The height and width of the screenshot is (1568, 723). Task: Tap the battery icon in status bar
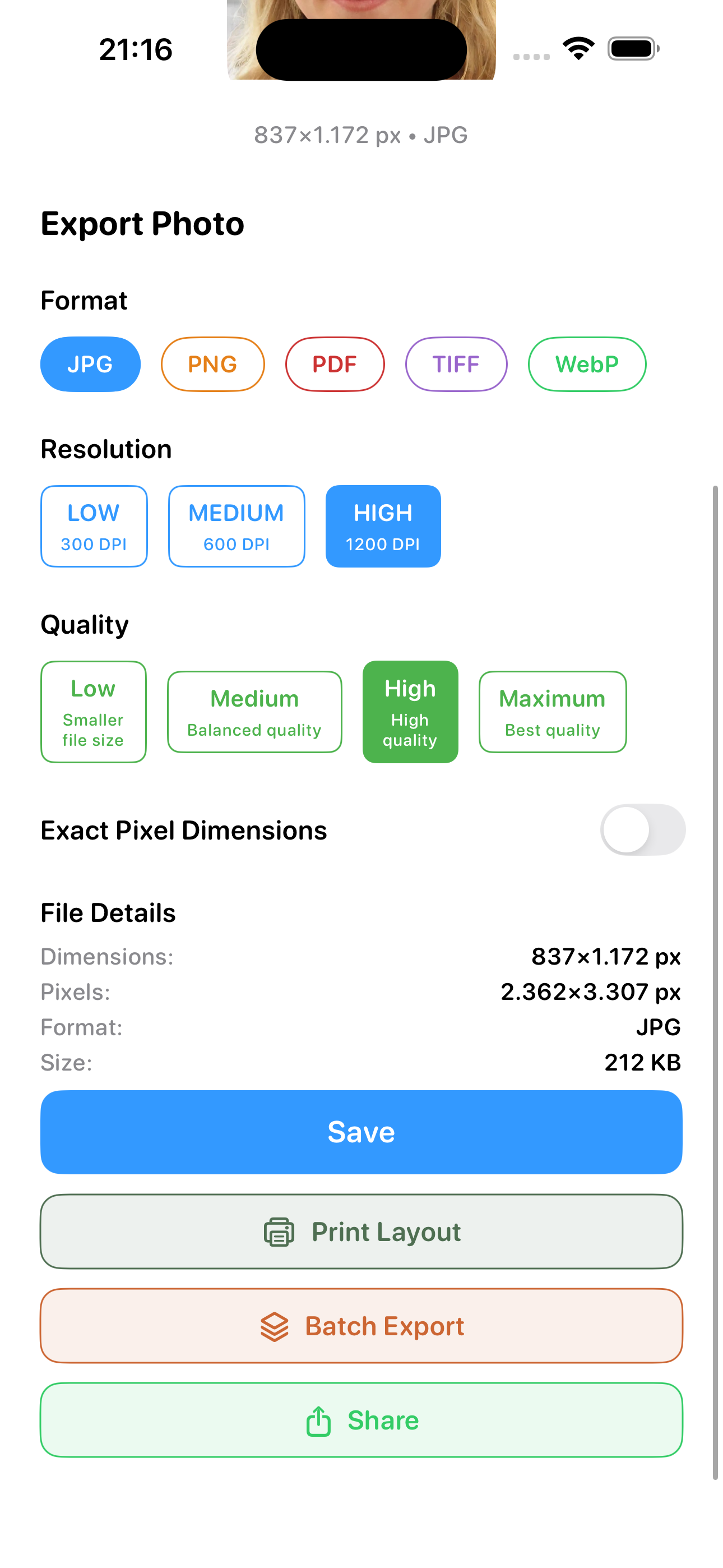(633, 49)
